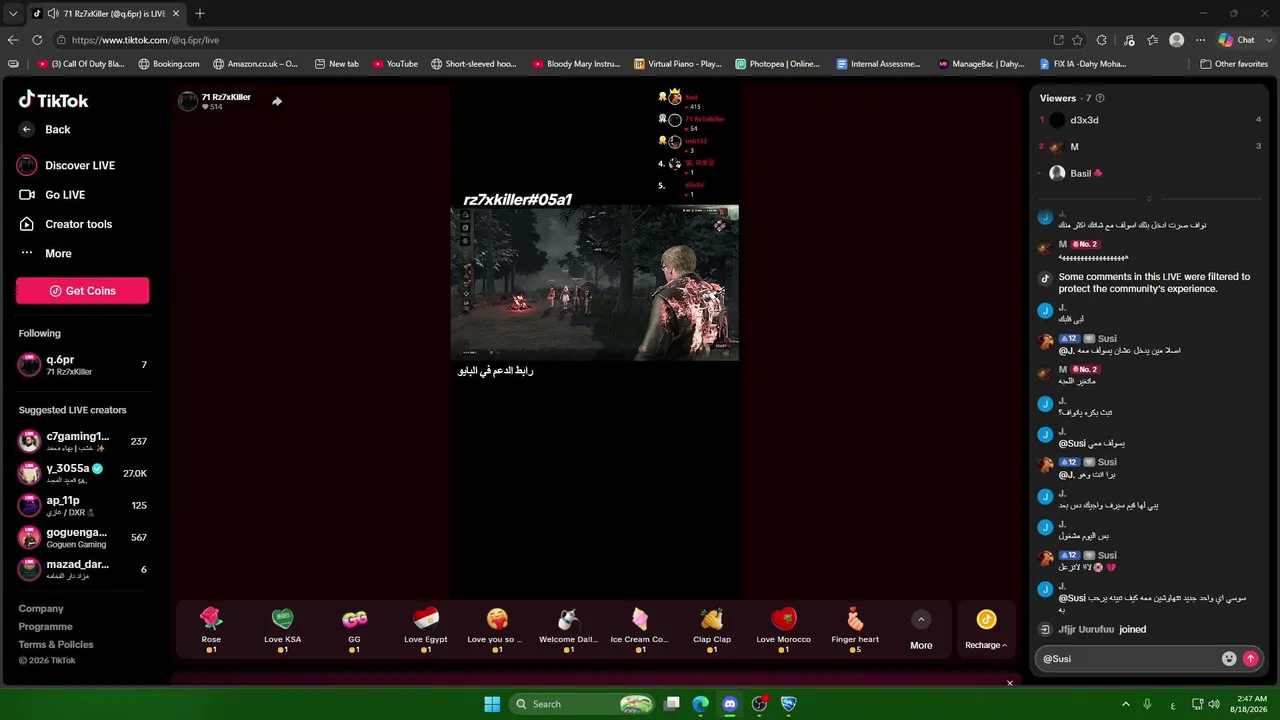Open a new browser tab
The width and height of the screenshot is (1280, 720).
point(200,13)
